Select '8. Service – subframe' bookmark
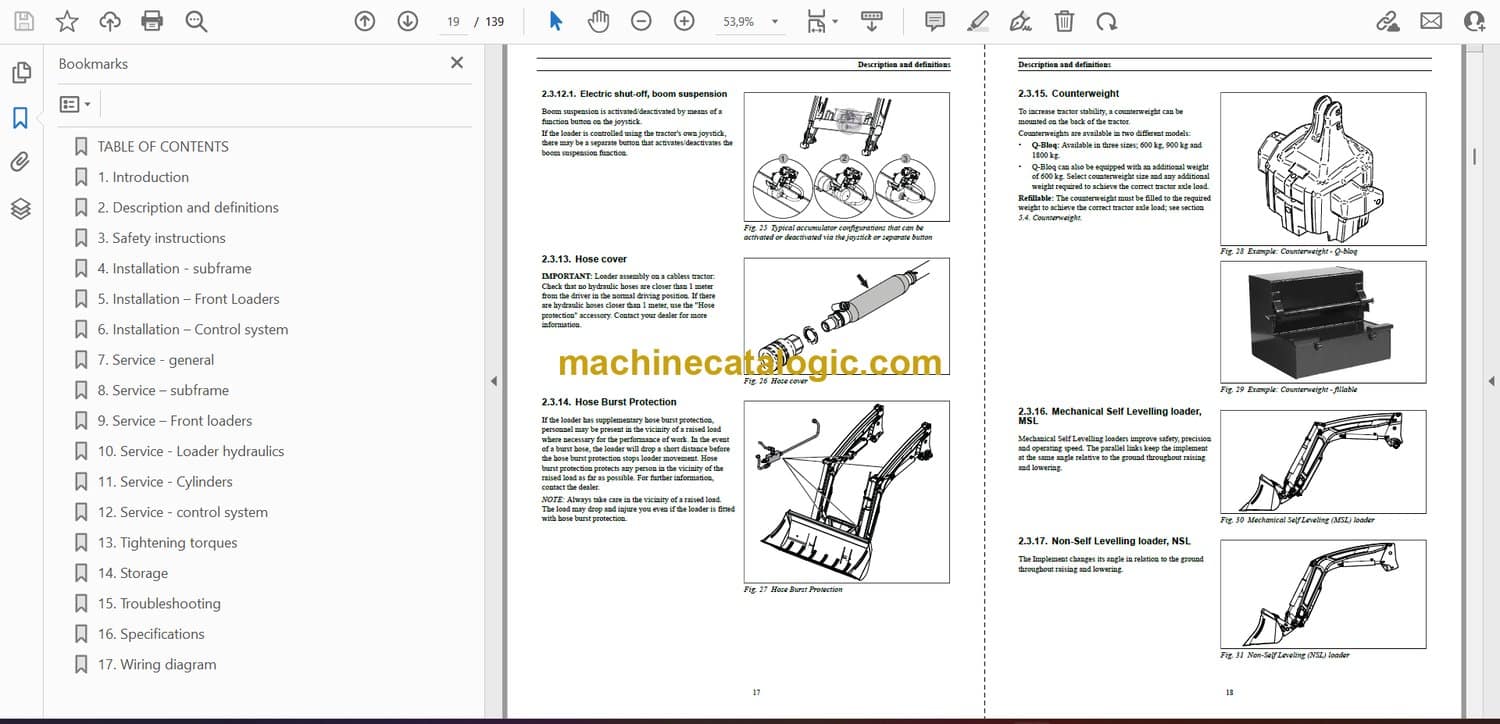 click(x=163, y=390)
